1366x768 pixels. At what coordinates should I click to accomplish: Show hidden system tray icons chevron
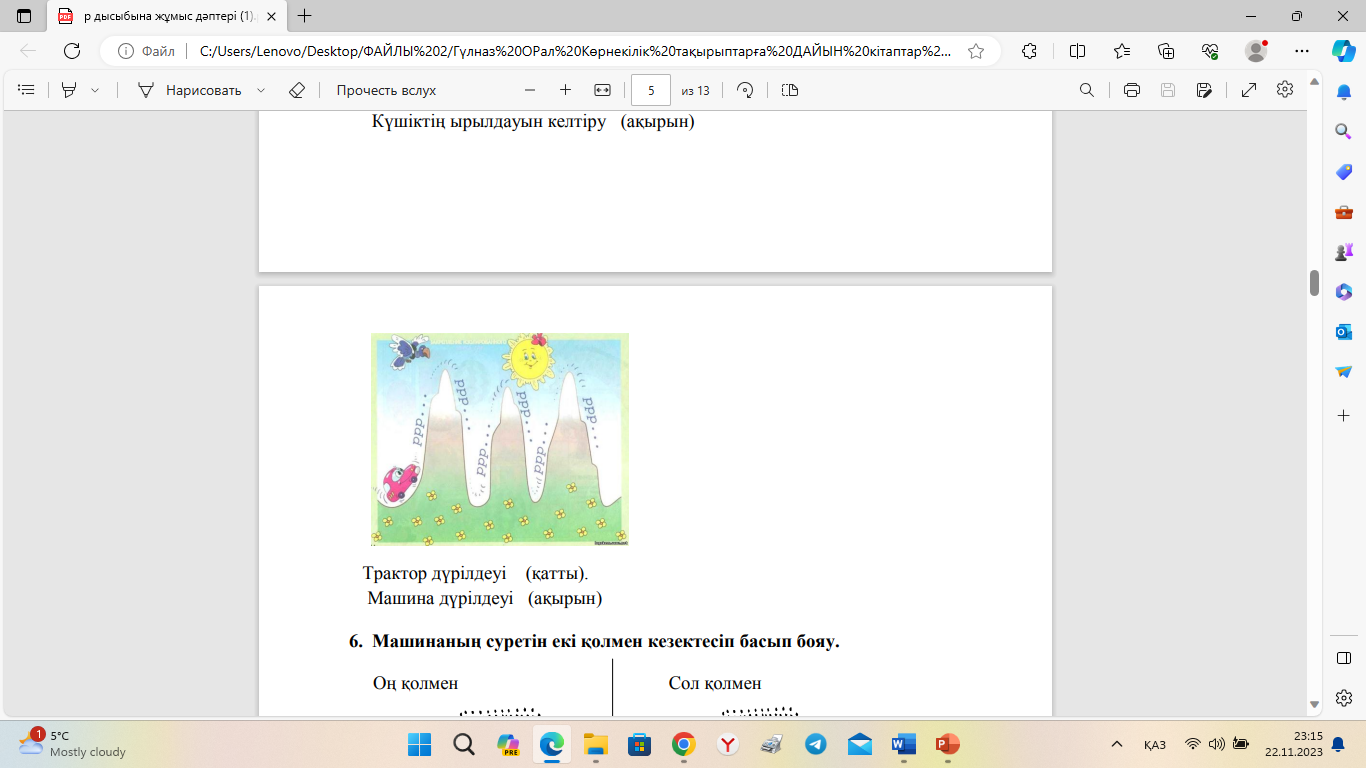click(x=1117, y=744)
